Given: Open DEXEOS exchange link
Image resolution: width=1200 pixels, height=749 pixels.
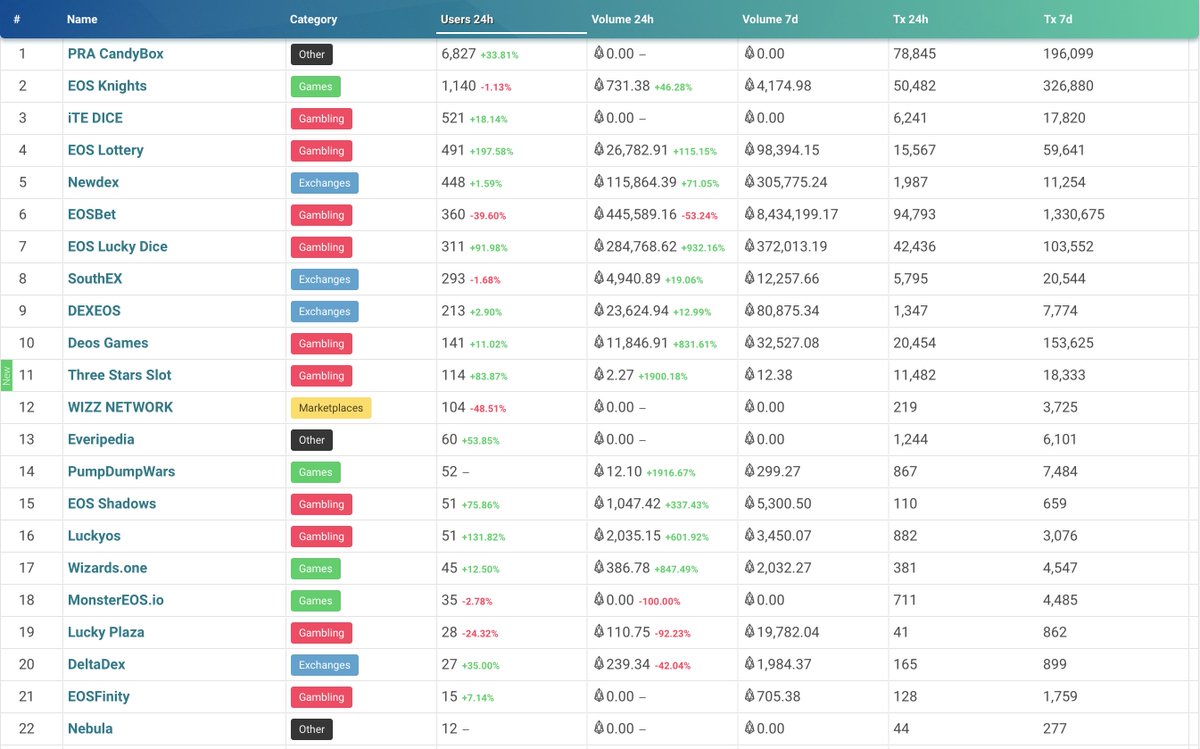Looking at the screenshot, I should (x=94, y=311).
